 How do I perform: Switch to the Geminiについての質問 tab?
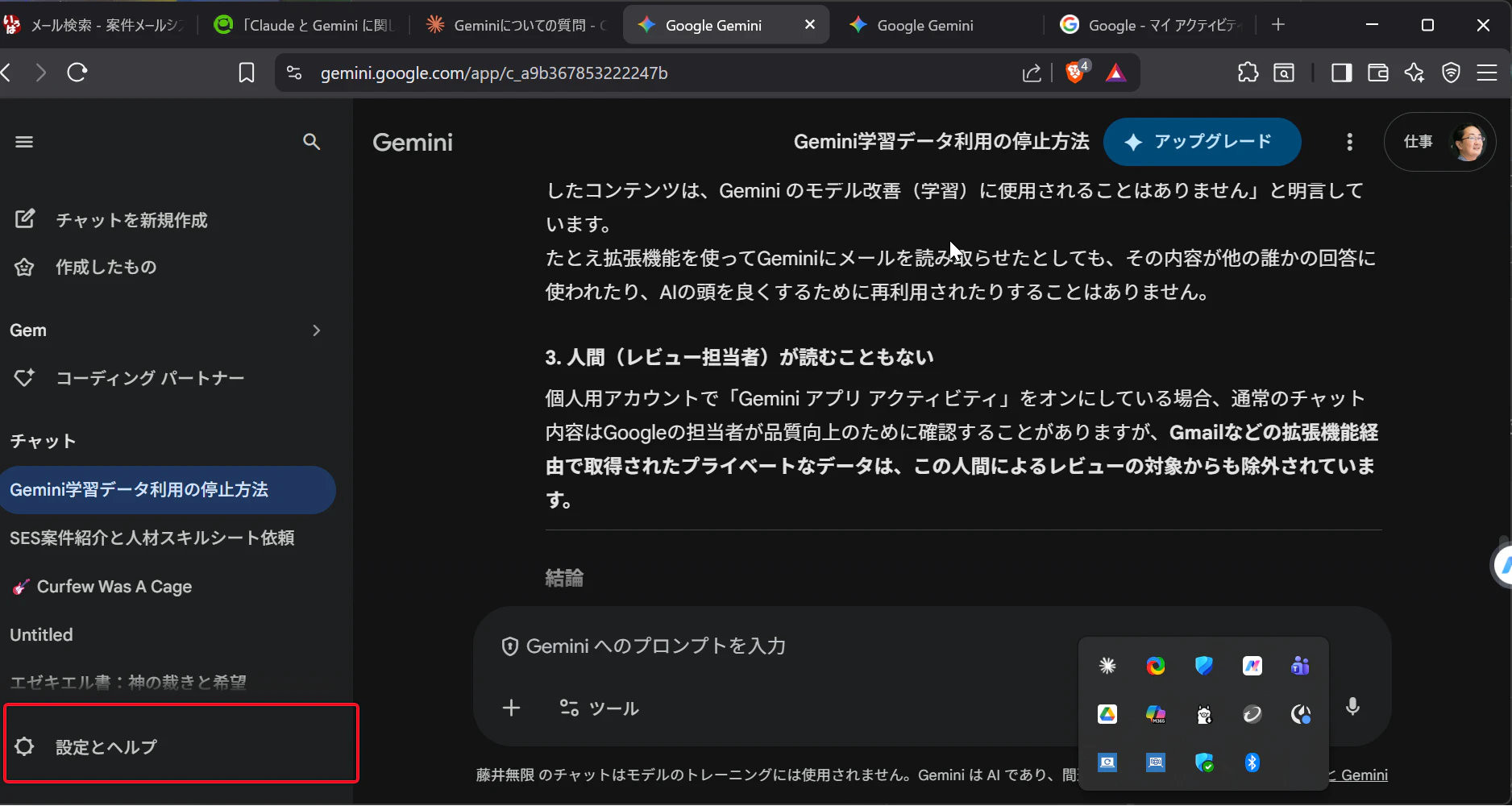click(x=517, y=25)
